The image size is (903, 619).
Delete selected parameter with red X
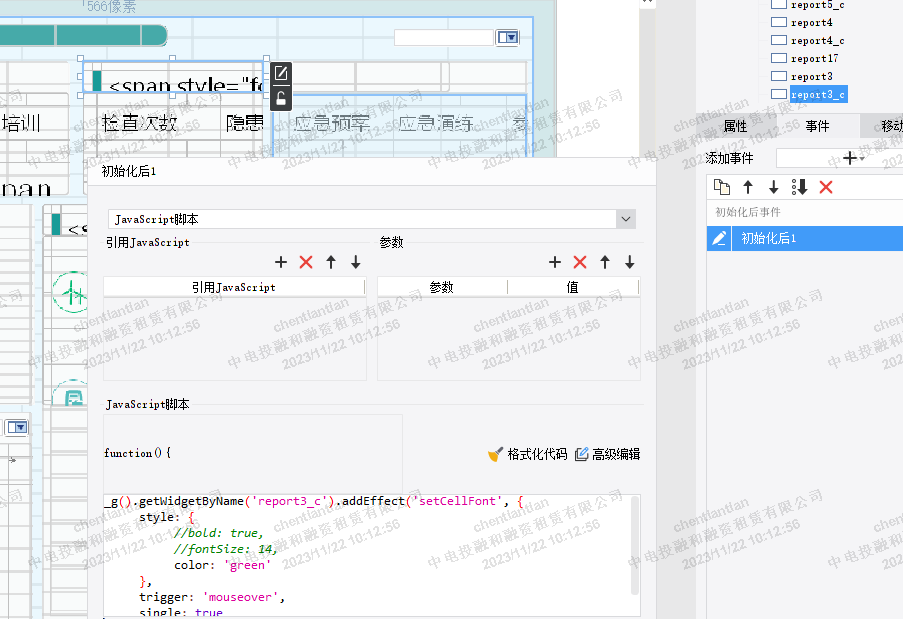point(580,263)
